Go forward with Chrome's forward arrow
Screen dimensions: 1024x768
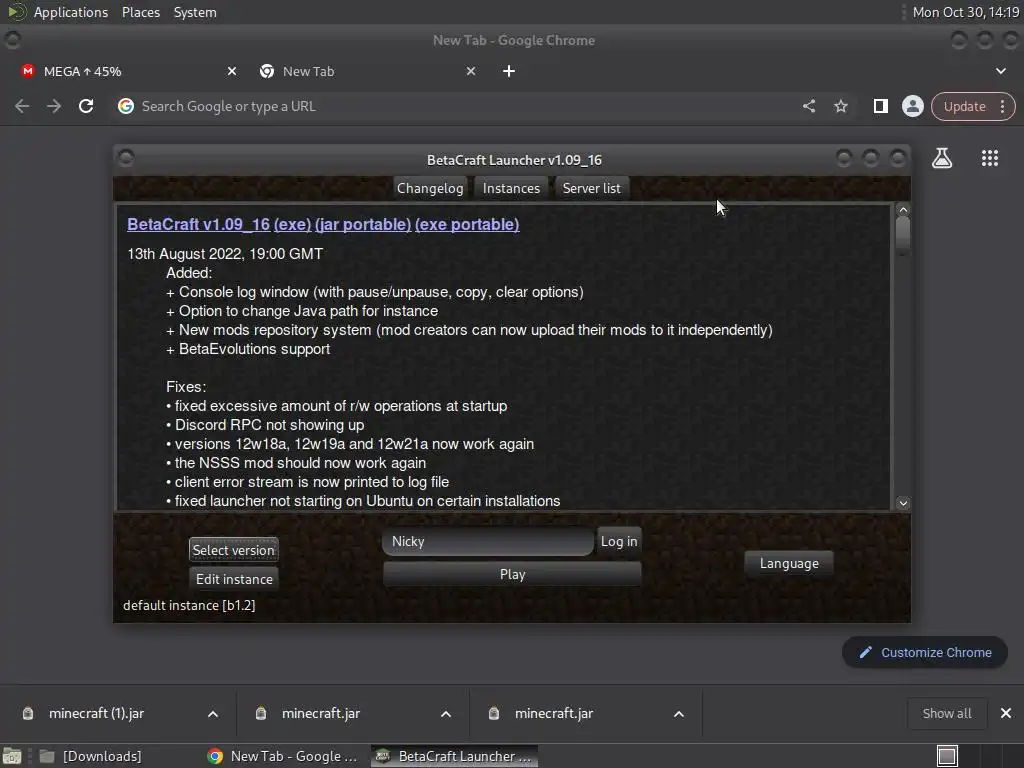pyautogui.click(x=54, y=106)
